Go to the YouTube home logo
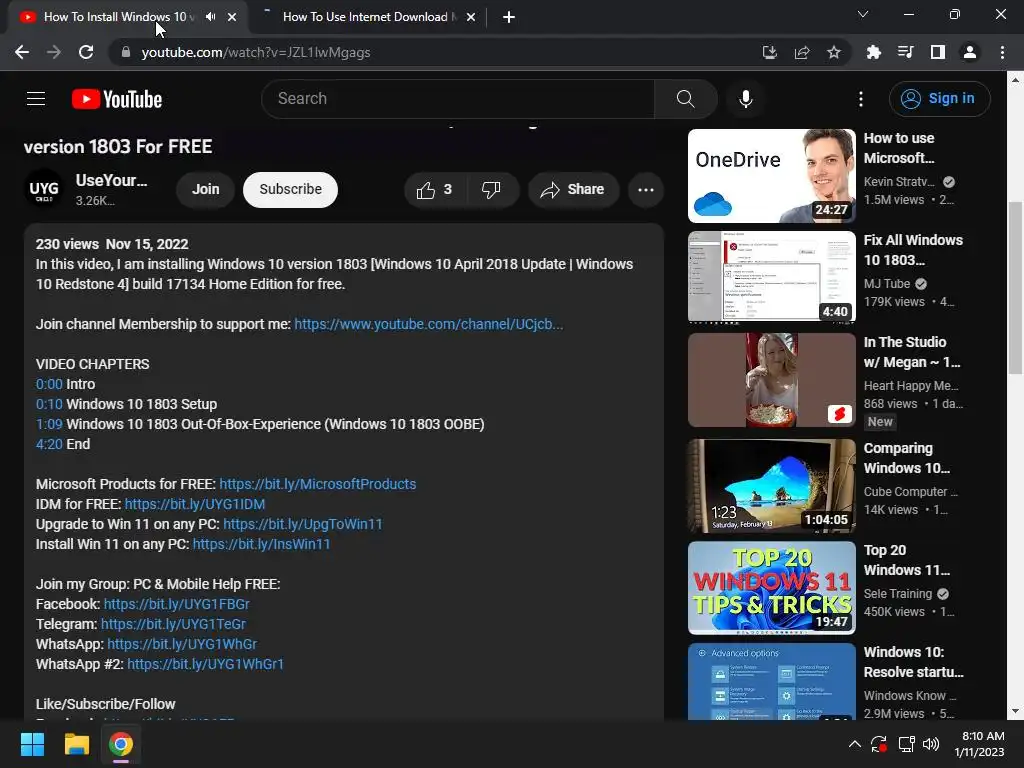This screenshot has width=1024, height=768. (117, 99)
